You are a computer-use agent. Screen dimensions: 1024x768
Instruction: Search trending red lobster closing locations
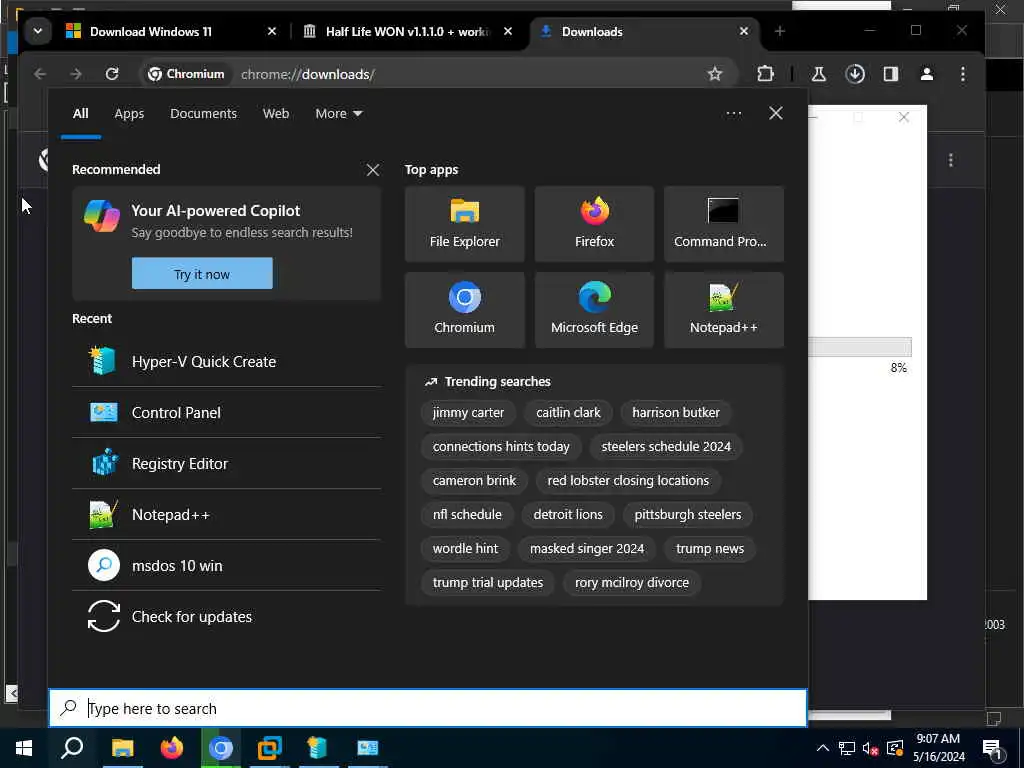(628, 481)
